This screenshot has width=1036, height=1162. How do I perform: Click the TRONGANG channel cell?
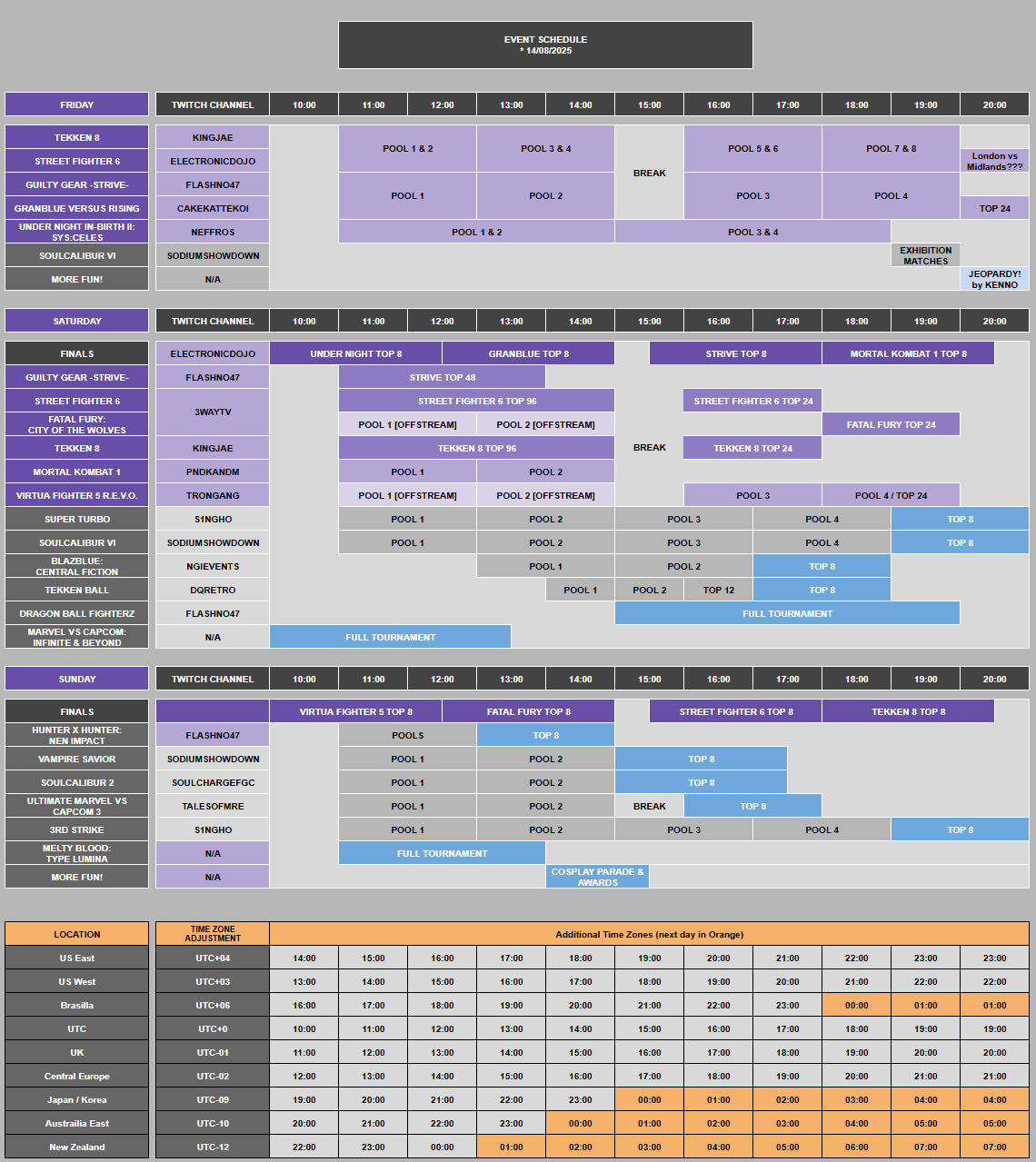coord(213,495)
